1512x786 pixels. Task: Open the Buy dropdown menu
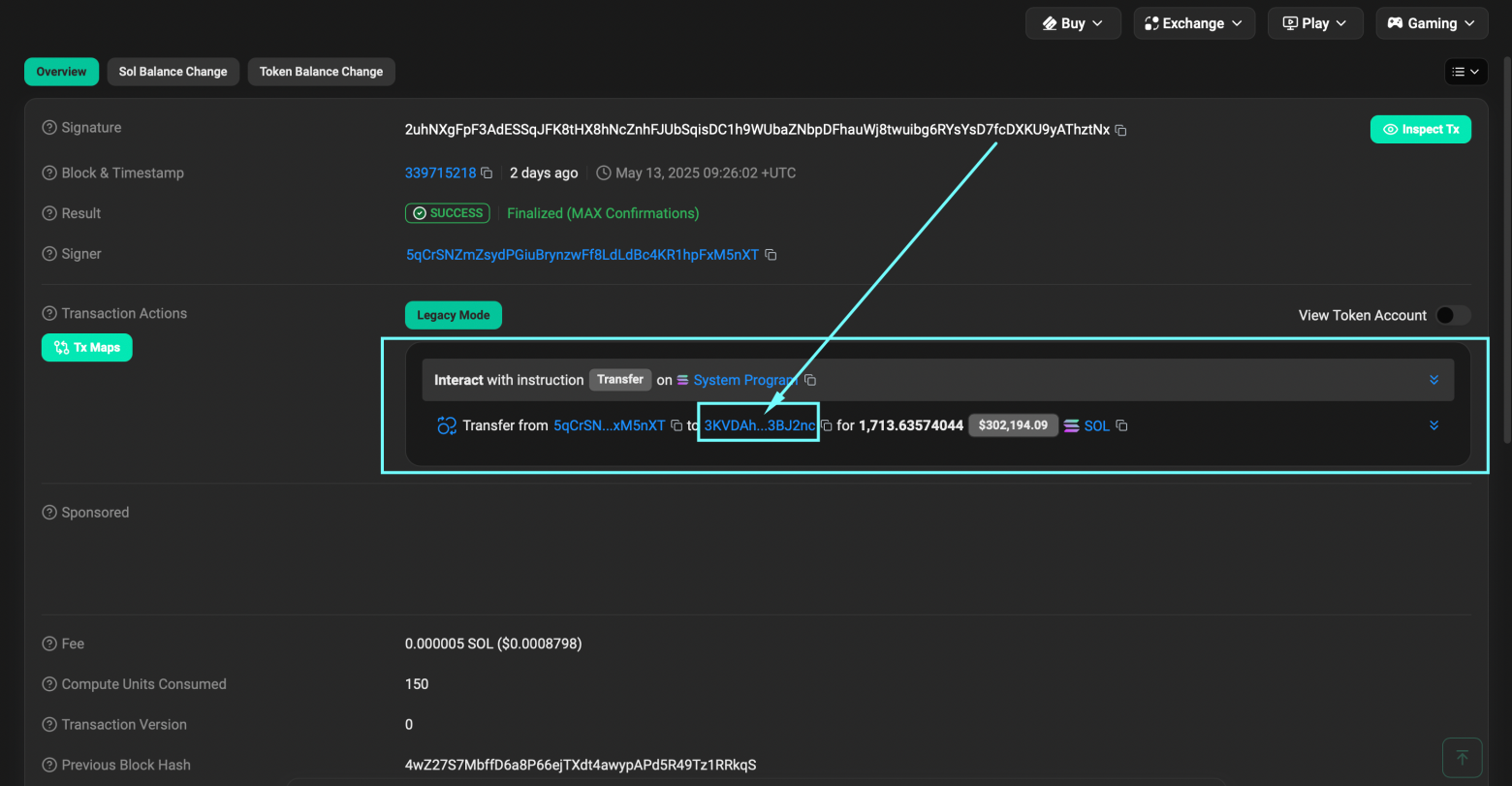tap(1072, 23)
